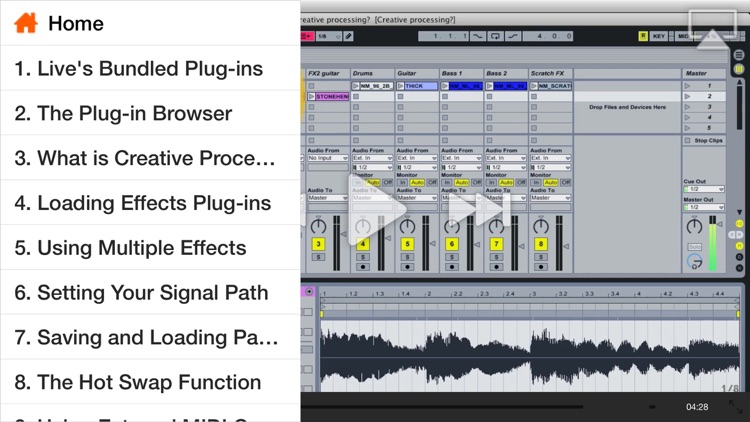Viewport: 750px width, 422px height.
Task: Set Guitar track Monitor to Off
Action: pos(432,182)
